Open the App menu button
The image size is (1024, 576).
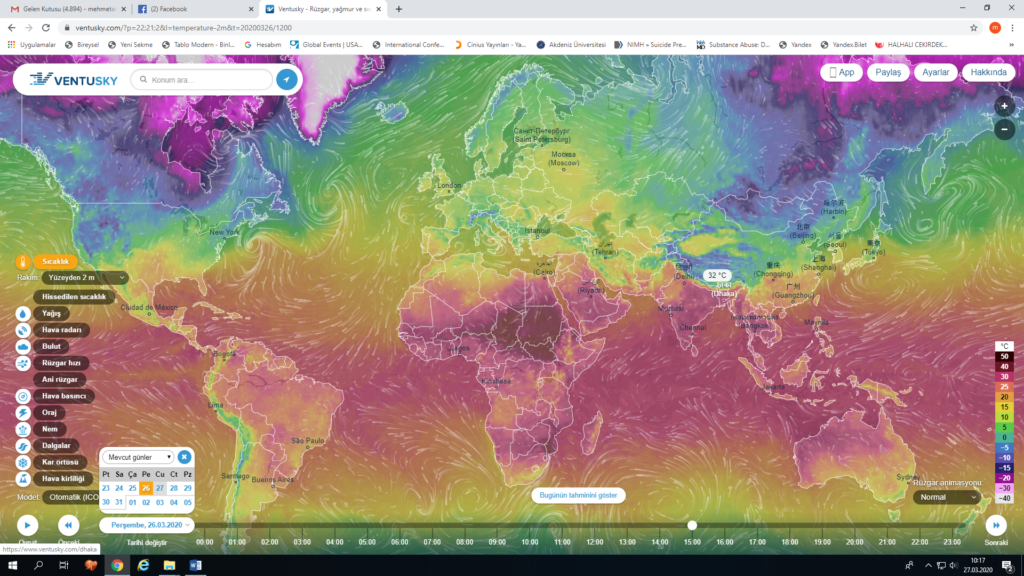(x=841, y=72)
